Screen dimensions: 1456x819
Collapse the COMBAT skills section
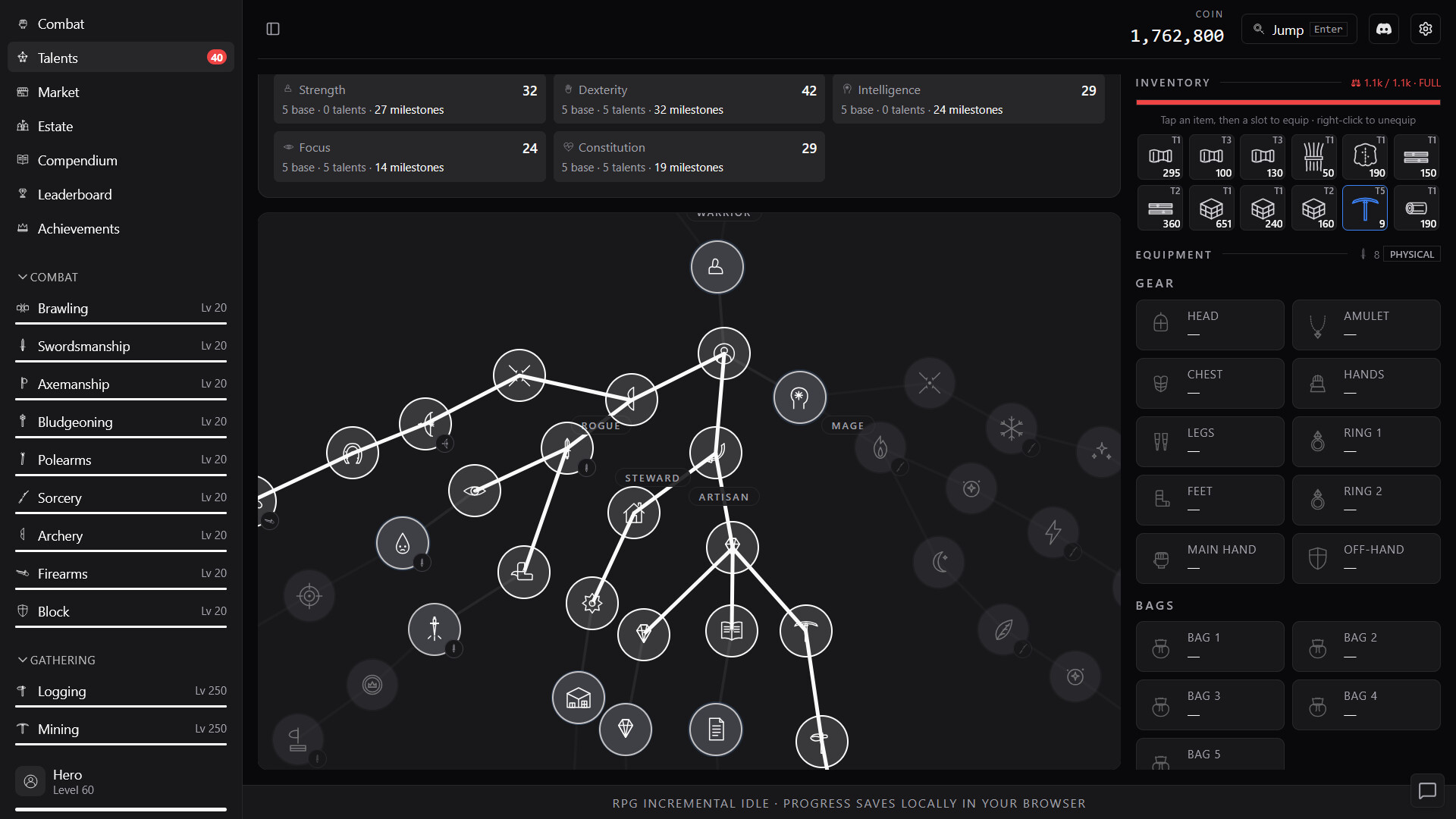click(x=47, y=278)
